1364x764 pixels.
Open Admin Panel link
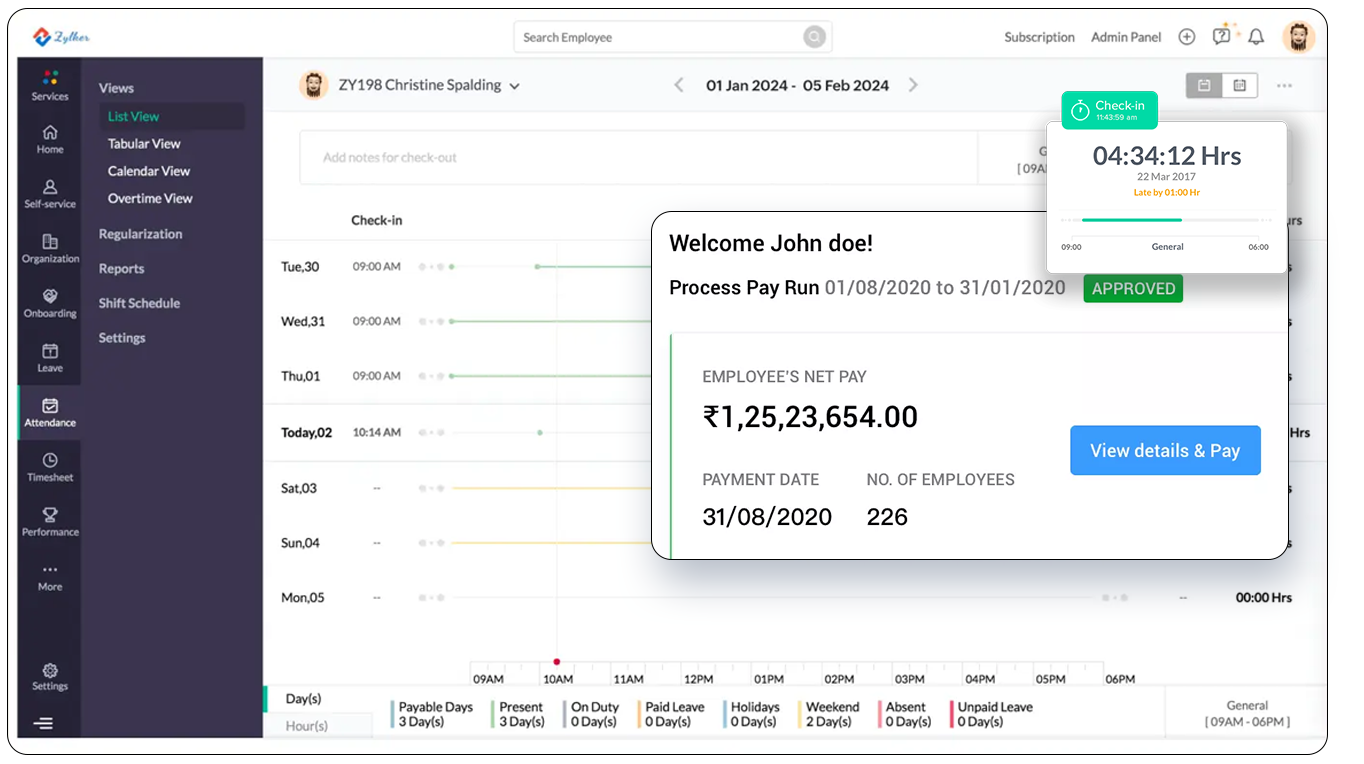tap(1126, 37)
